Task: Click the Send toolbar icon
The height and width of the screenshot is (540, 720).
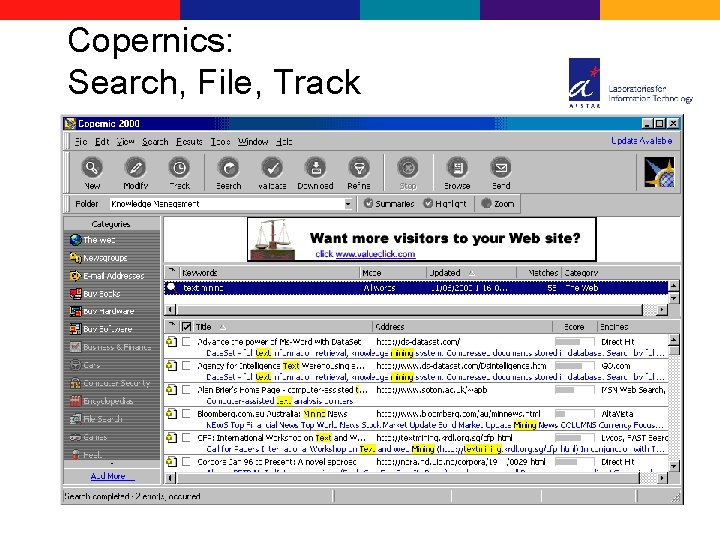Action: [x=501, y=168]
